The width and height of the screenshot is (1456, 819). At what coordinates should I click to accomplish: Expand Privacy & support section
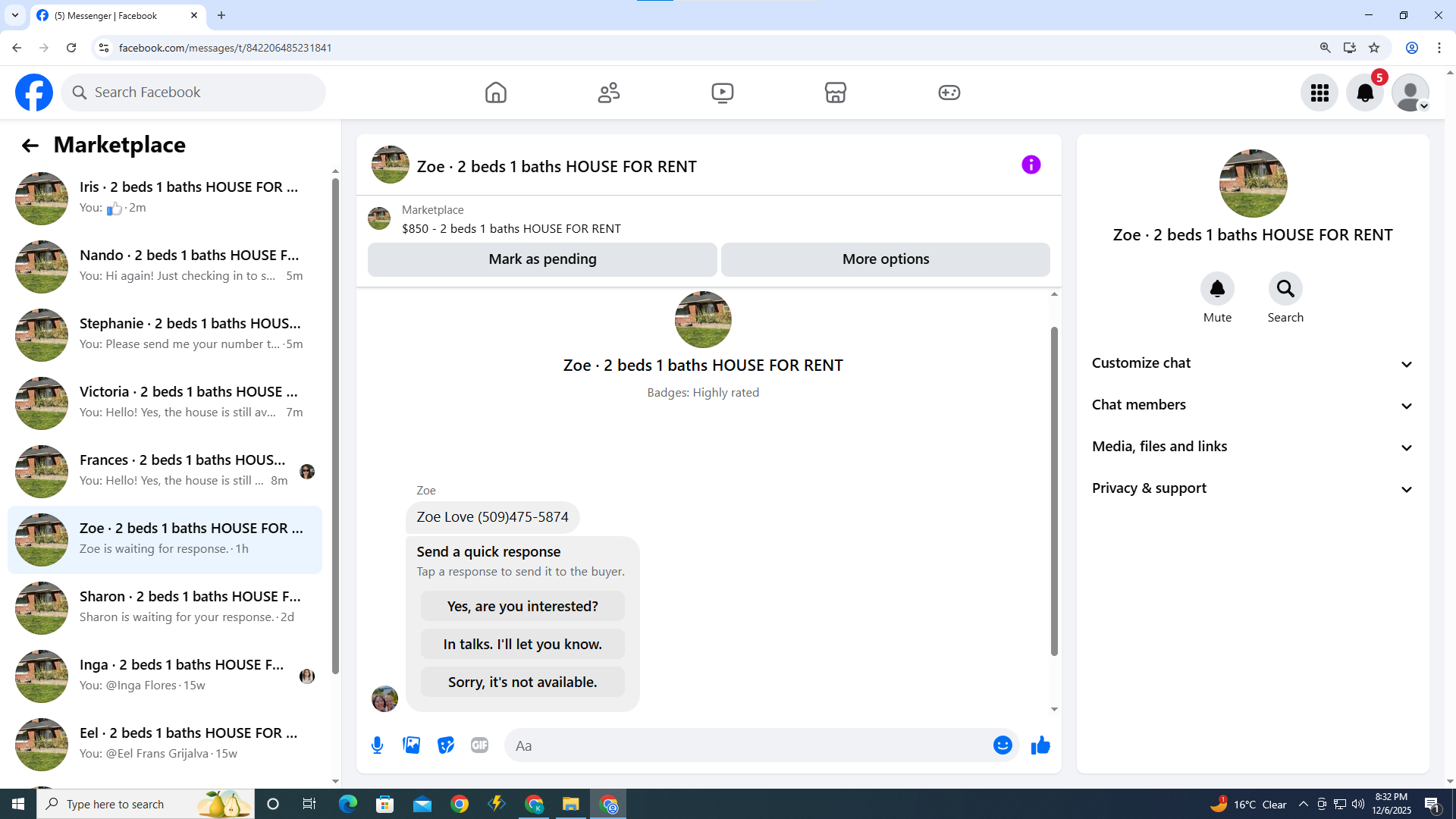tap(1253, 488)
